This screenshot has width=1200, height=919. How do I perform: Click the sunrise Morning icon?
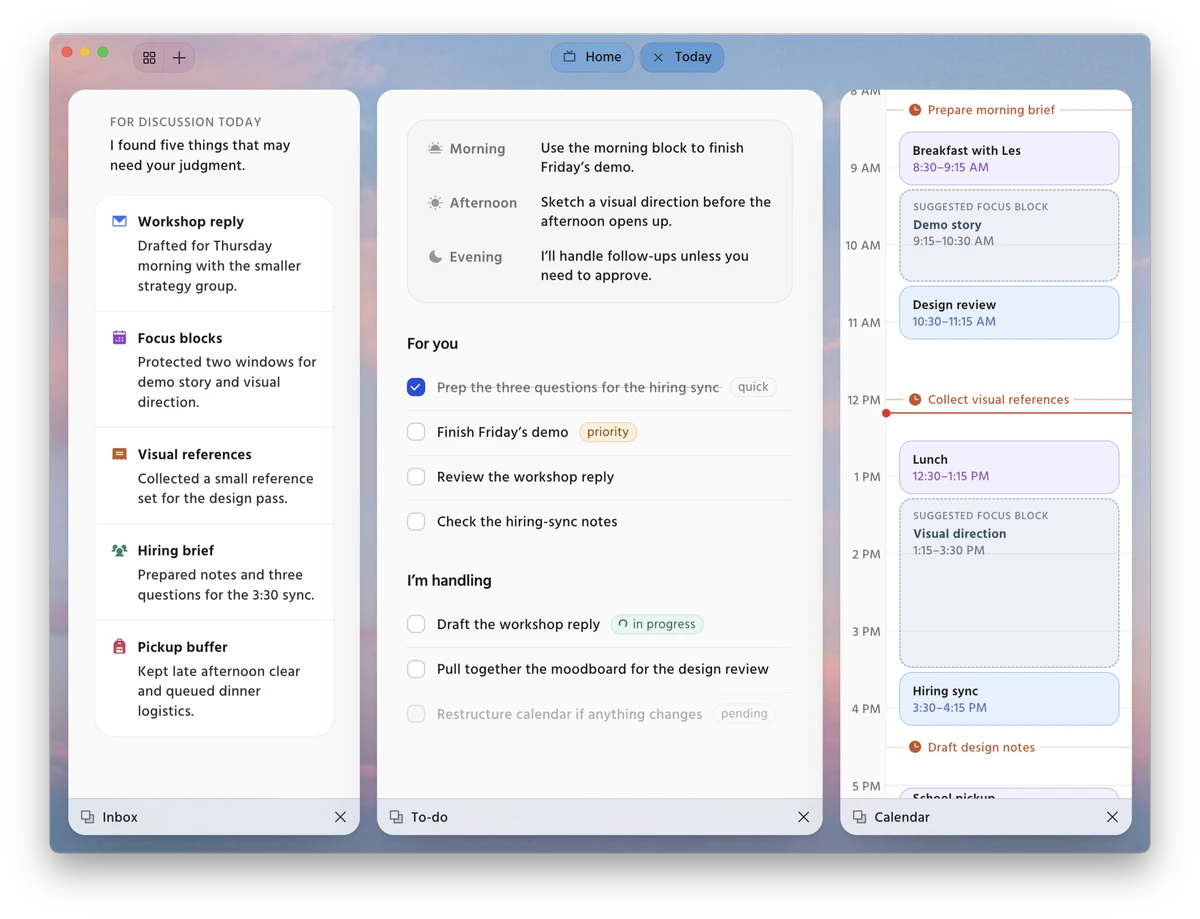pos(435,148)
